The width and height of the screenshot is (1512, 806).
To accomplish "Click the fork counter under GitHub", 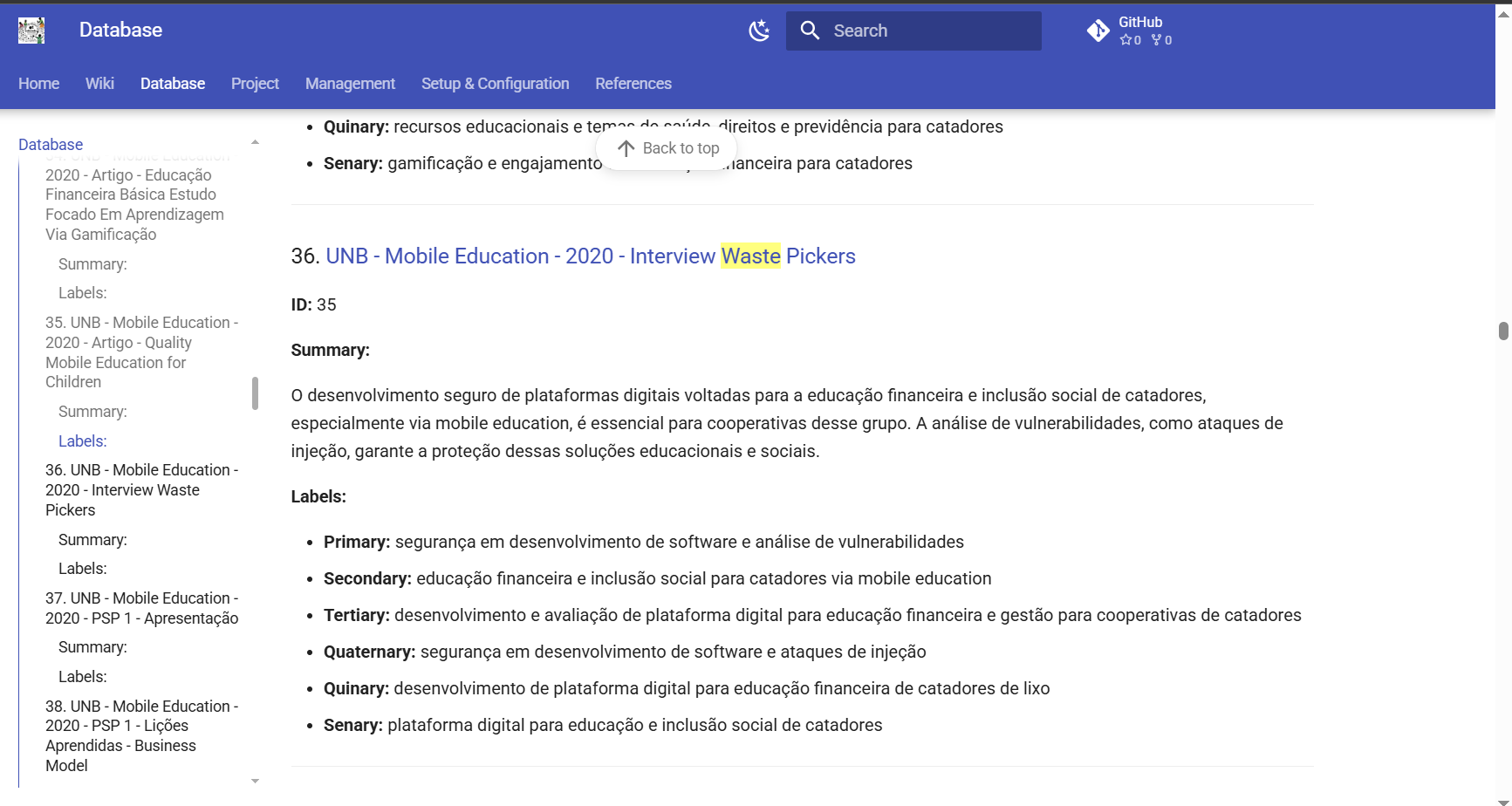I will click(x=1160, y=40).
